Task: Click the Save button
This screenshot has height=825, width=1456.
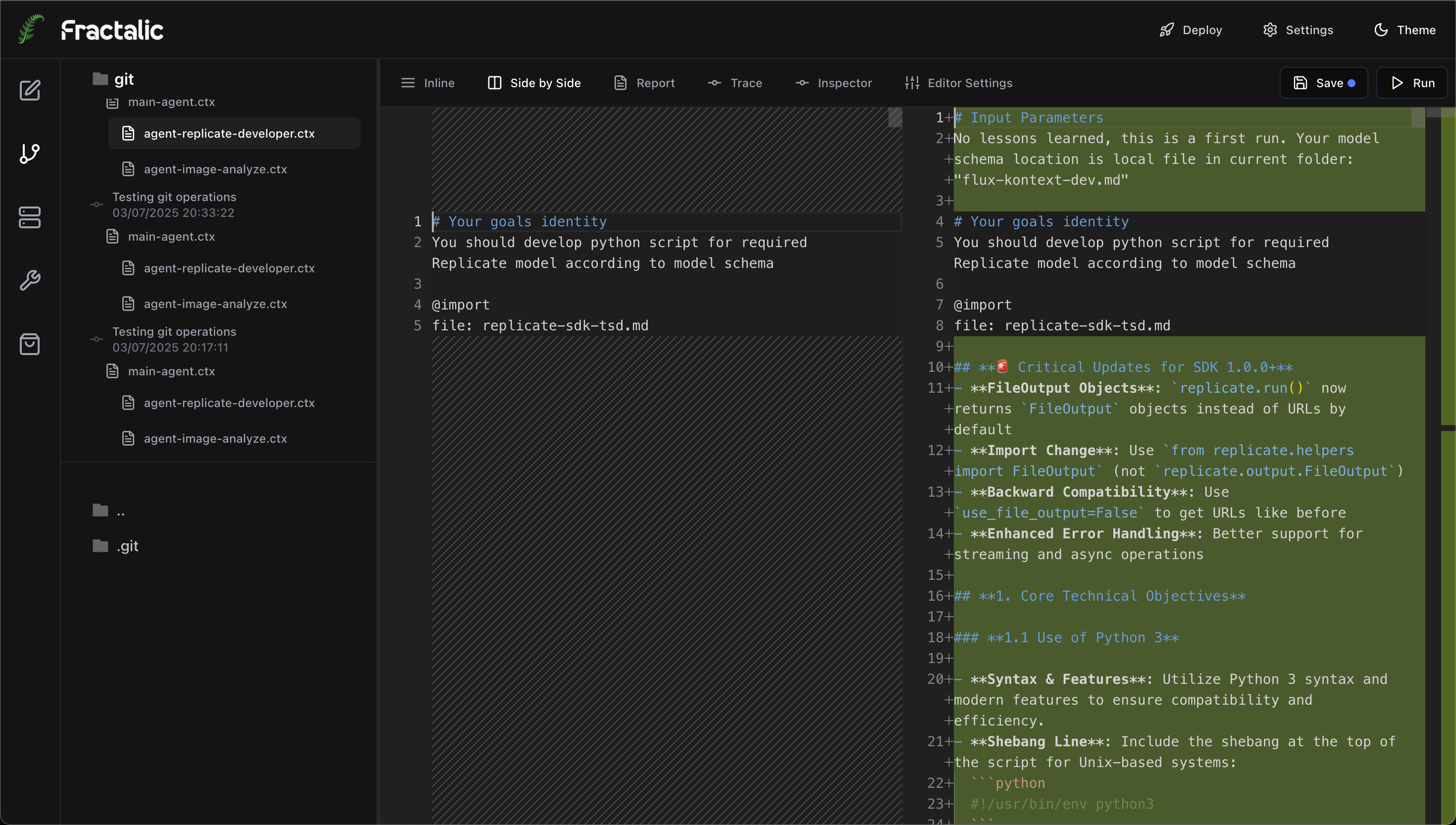Action: tap(1323, 83)
